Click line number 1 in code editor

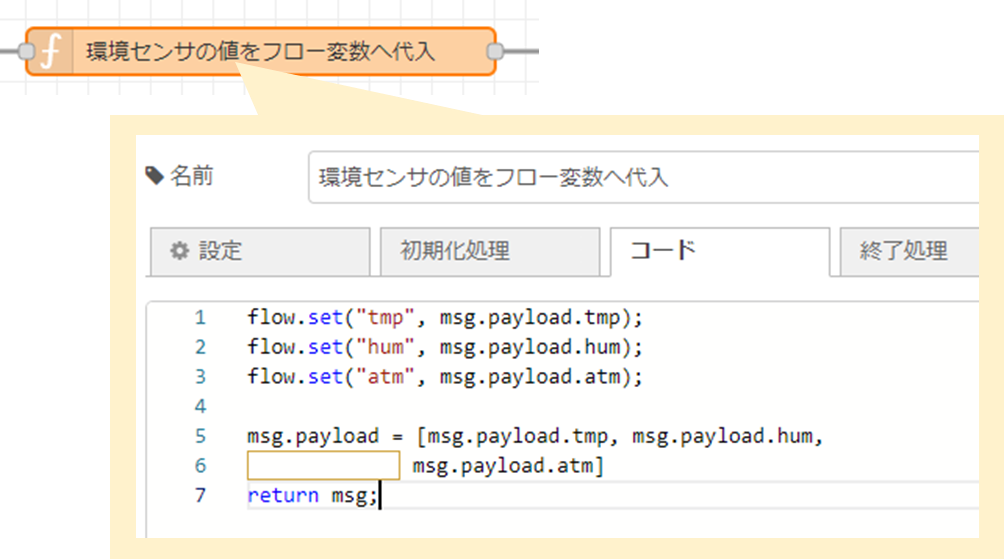pyautogui.click(x=200, y=318)
